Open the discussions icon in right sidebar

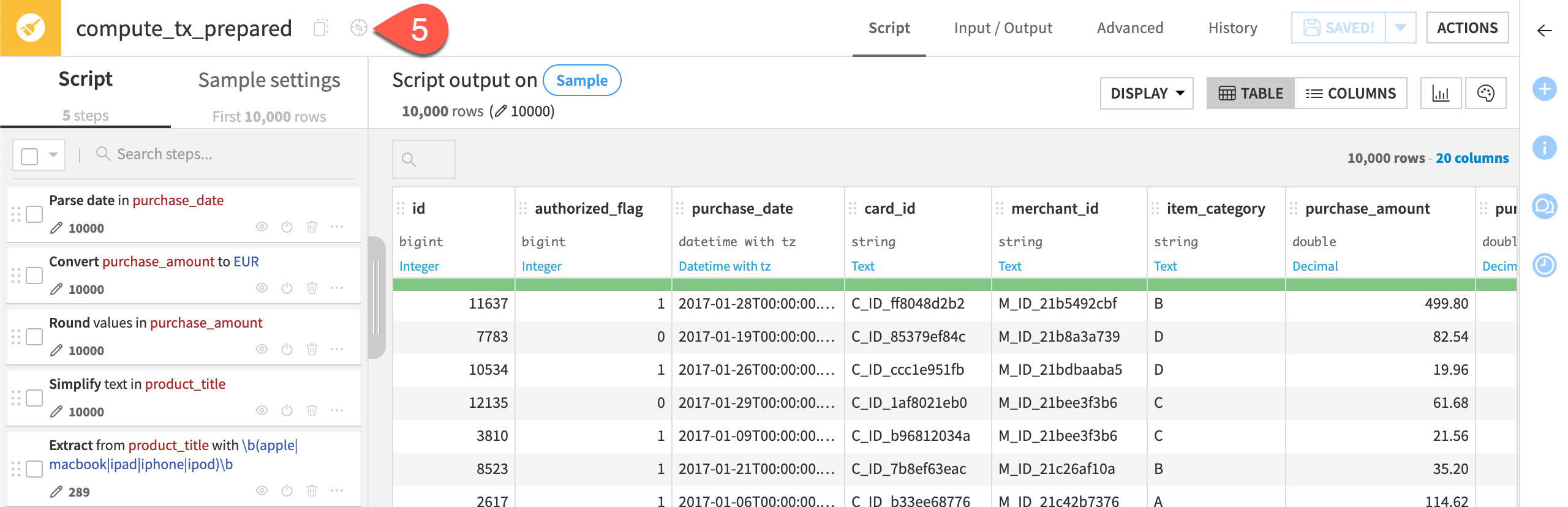click(x=1544, y=206)
